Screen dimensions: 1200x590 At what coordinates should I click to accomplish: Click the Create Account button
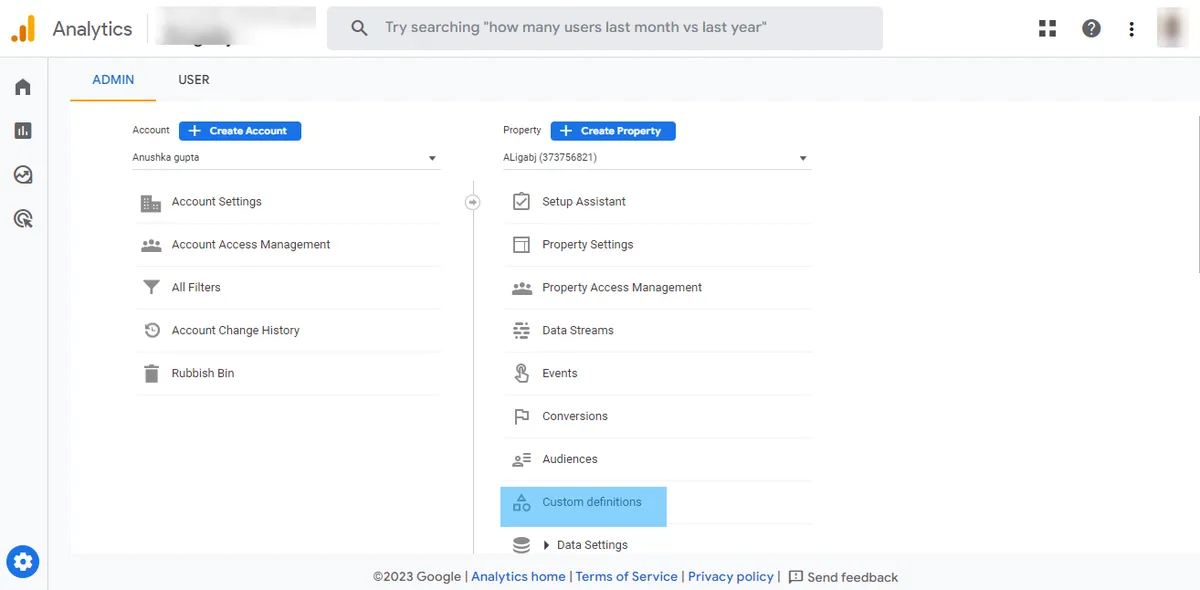240,131
